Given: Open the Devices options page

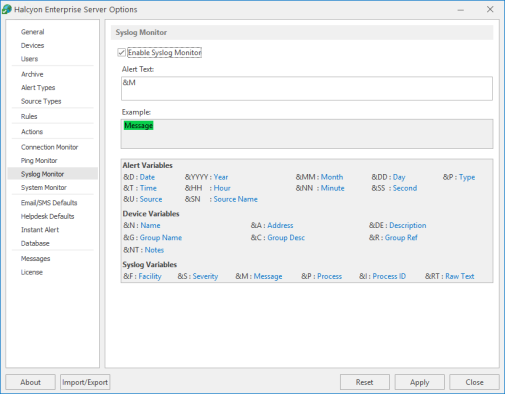Looking at the screenshot, I should point(32,45).
